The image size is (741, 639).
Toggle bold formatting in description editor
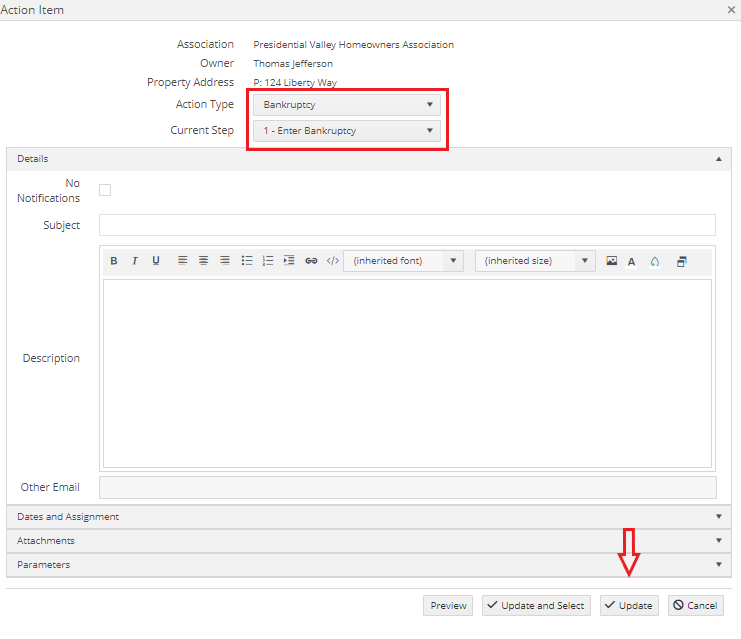point(114,261)
